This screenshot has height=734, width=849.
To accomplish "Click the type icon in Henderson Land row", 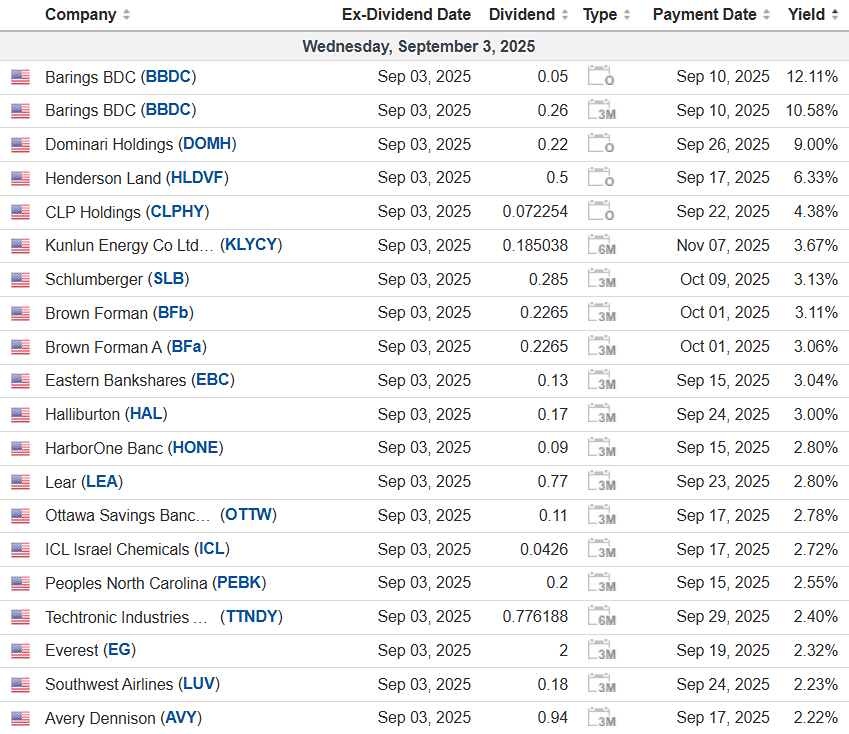I will [601, 178].
